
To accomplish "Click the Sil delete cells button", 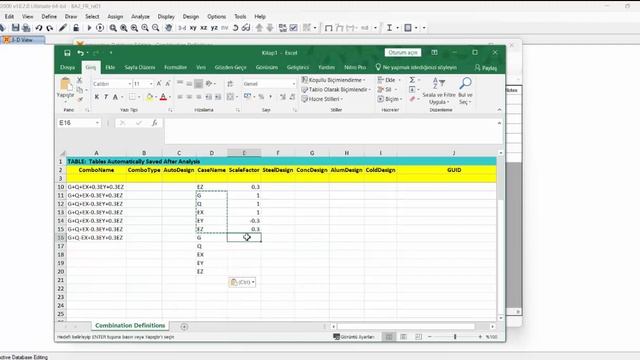I will click(387, 89).
